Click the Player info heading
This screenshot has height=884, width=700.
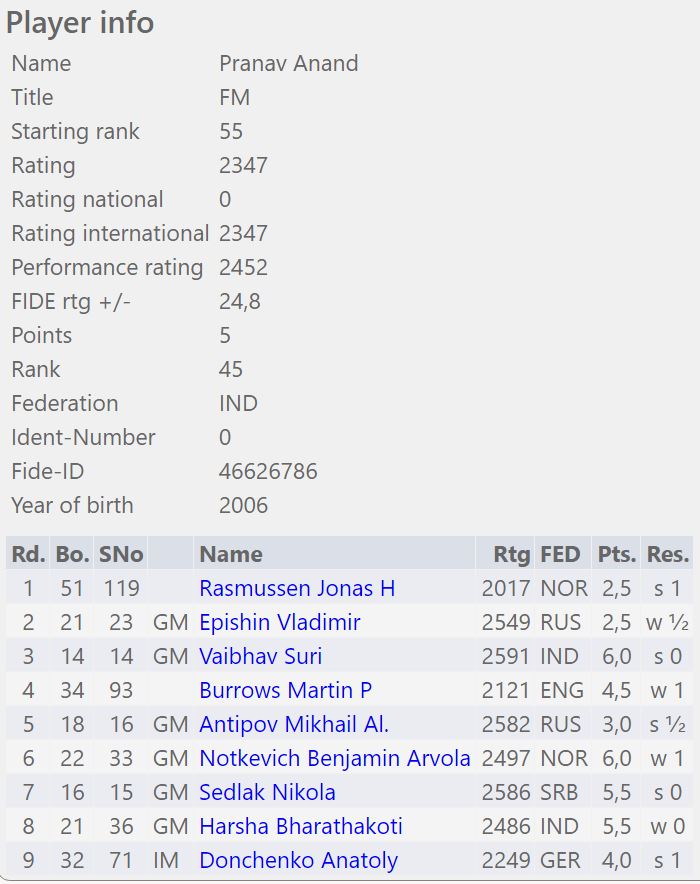pyautogui.click(x=80, y=22)
